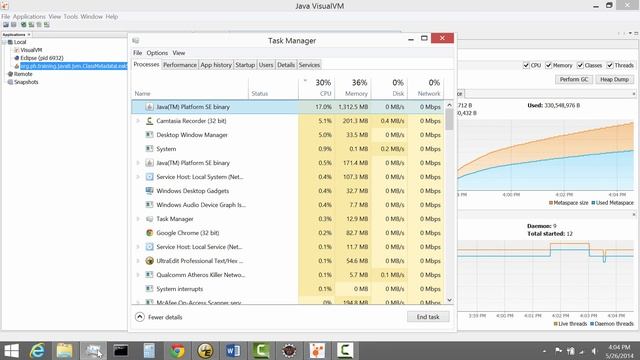This screenshot has height=360, width=640.
Task: Switch to the Details tab
Action: pyautogui.click(x=286, y=65)
